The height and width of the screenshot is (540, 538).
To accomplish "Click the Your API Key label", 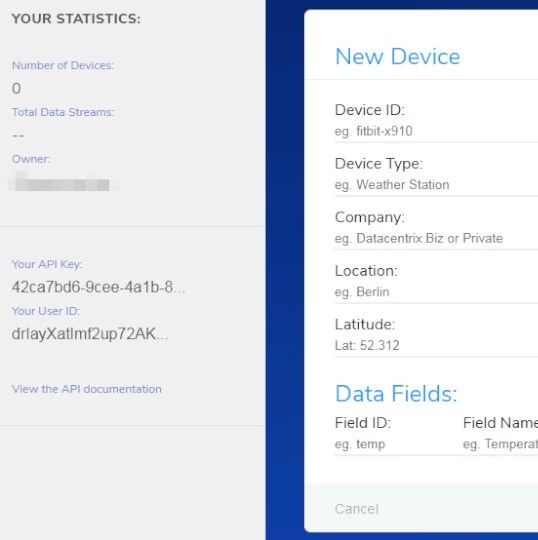I will 47,264.
